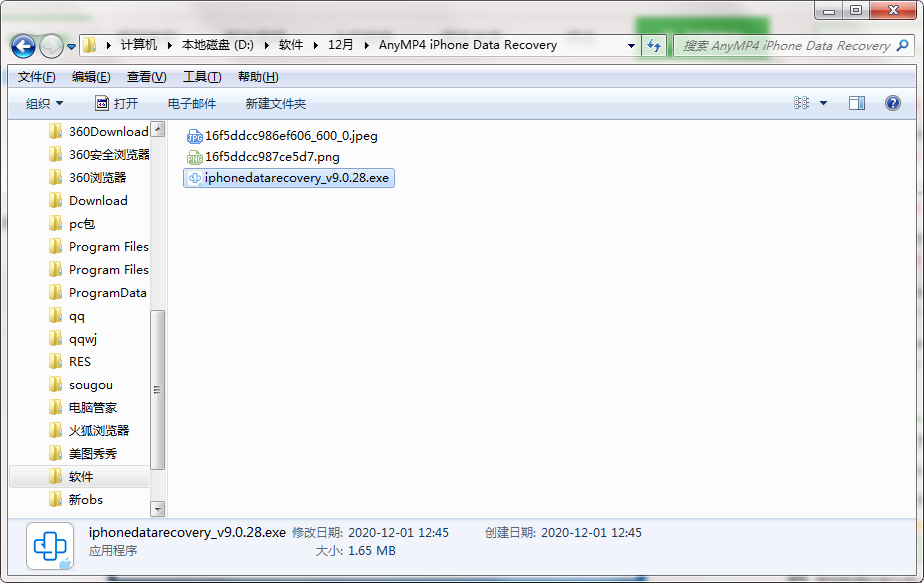
Task: Click the folder icon next to 新obs
Action: pos(55,499)
